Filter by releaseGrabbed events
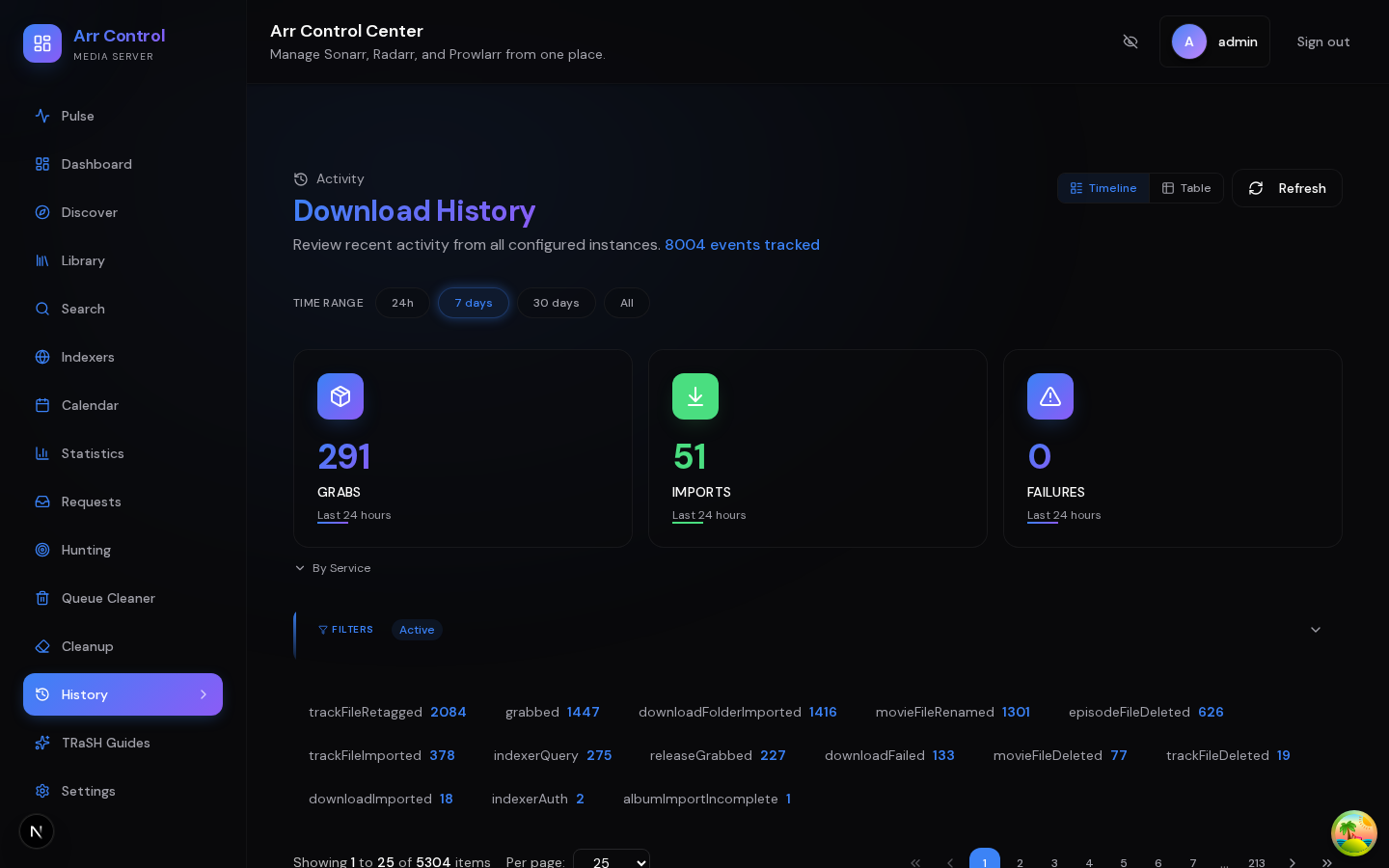The height and width of the screenshot is (868, 1389). [718, 755]
